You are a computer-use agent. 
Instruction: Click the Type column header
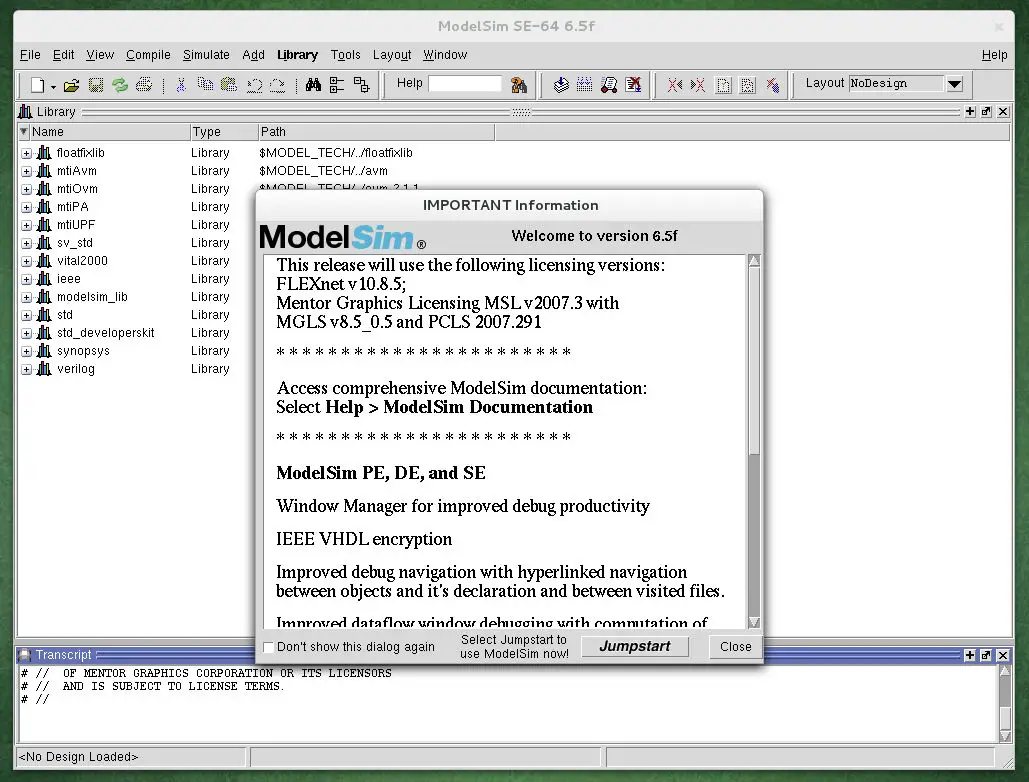[224, 132]
